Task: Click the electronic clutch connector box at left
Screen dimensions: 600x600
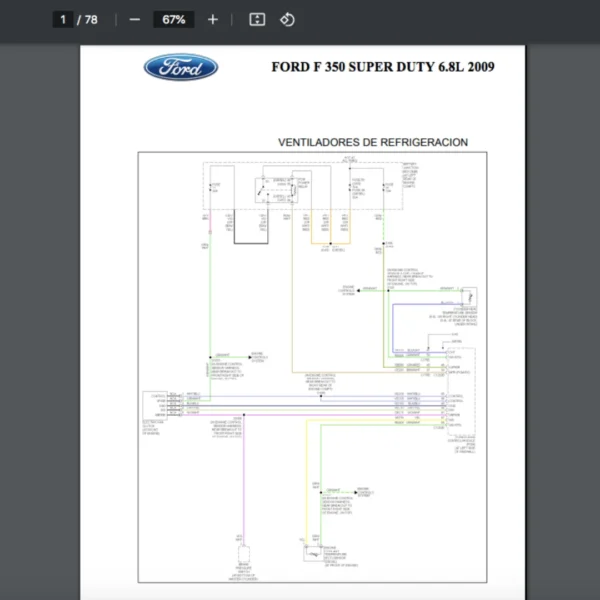Action: point(155,406)
